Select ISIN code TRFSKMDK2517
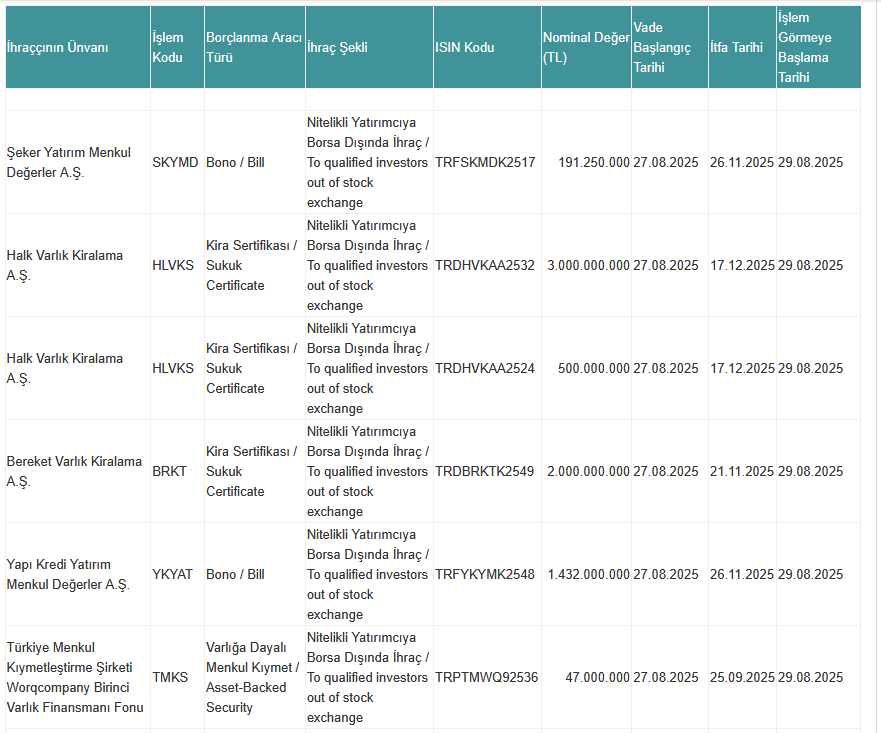The image size is (881, 733). (x=485, y=162)
